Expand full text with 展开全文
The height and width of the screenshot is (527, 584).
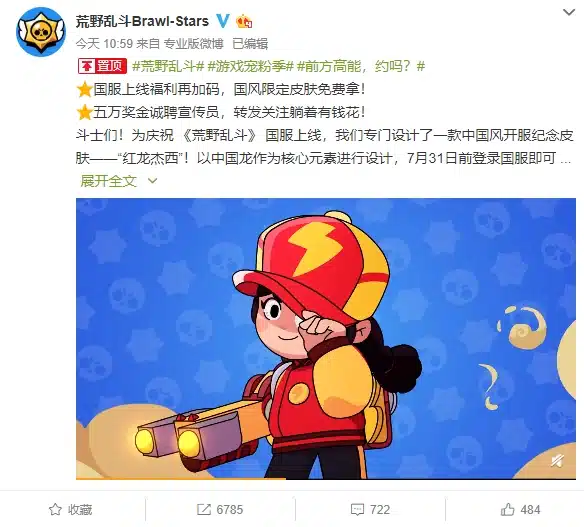tap(108, 181)
